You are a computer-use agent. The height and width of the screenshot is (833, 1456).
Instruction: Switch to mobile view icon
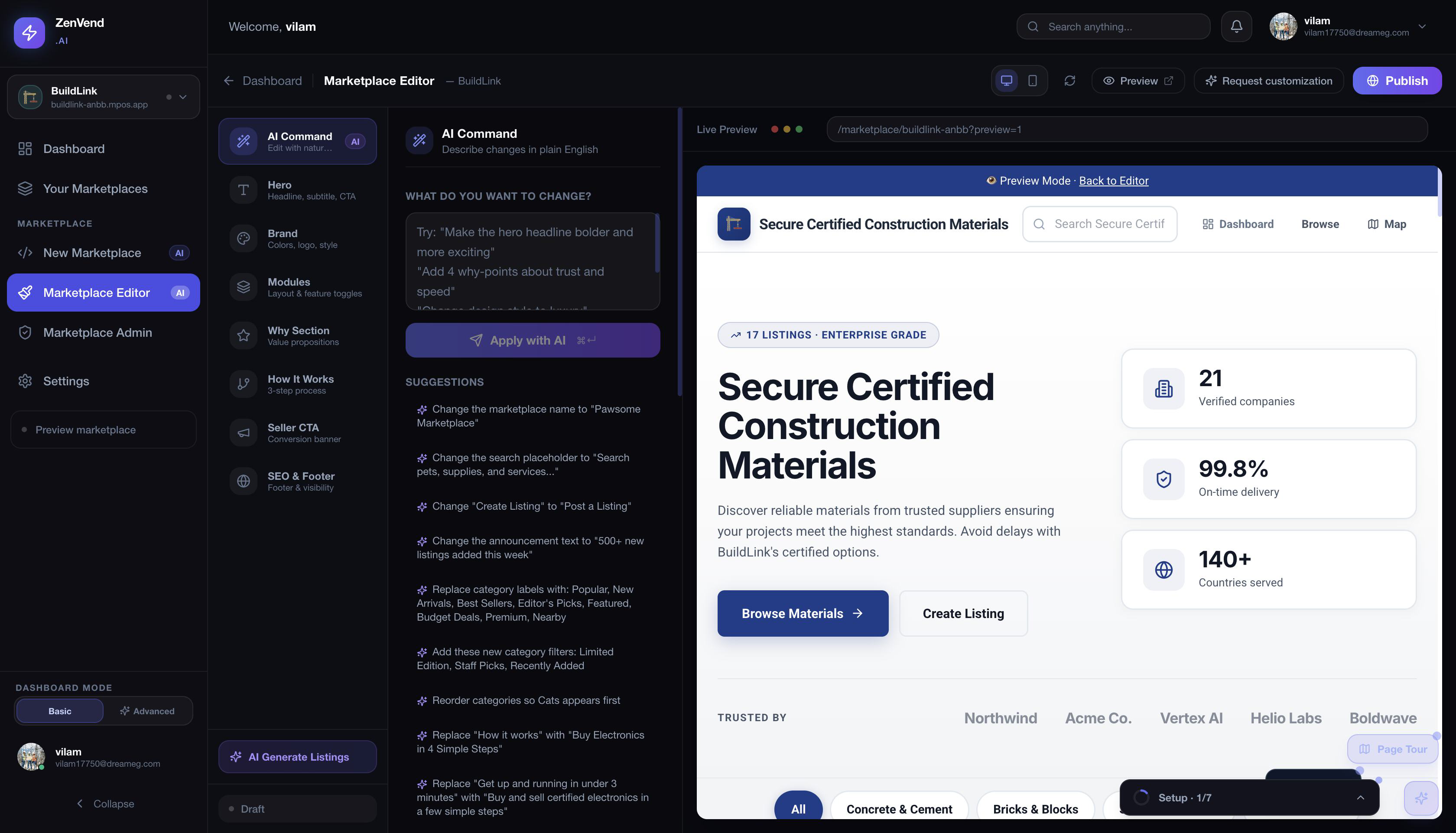(1032, 81)
